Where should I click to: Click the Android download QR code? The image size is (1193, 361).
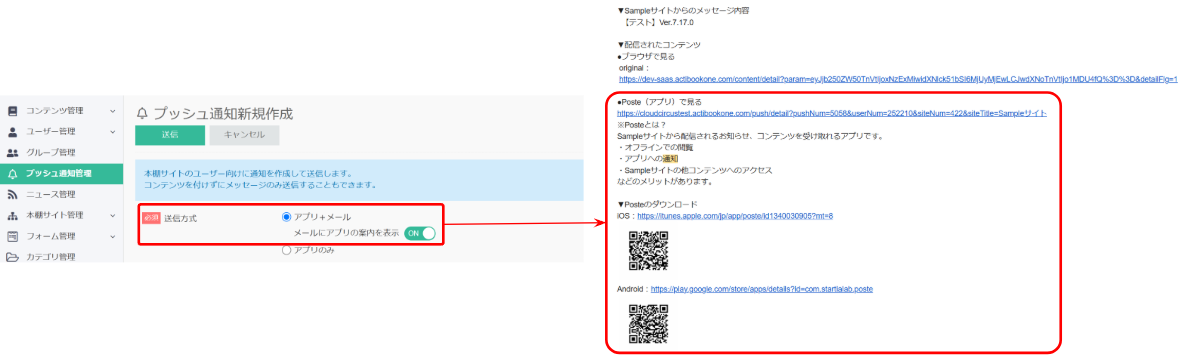[x=648, y=324]
